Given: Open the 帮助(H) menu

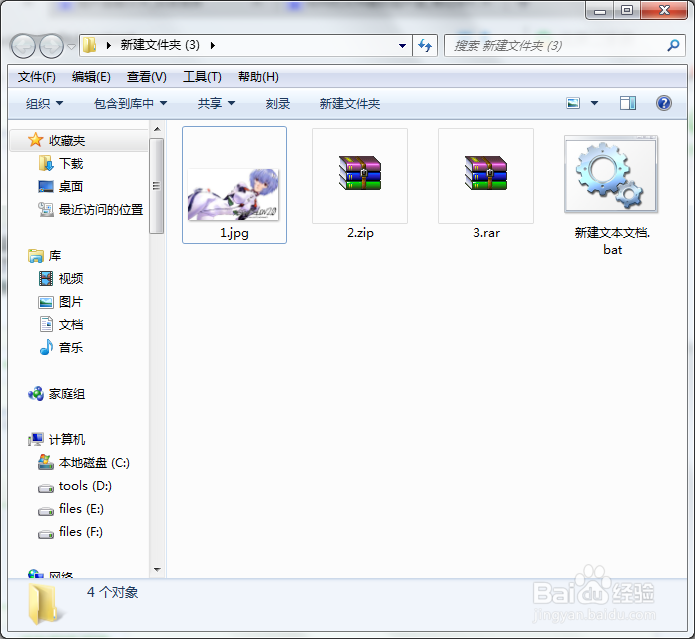Looking at the screenshot, I should [x=258, y=77].
